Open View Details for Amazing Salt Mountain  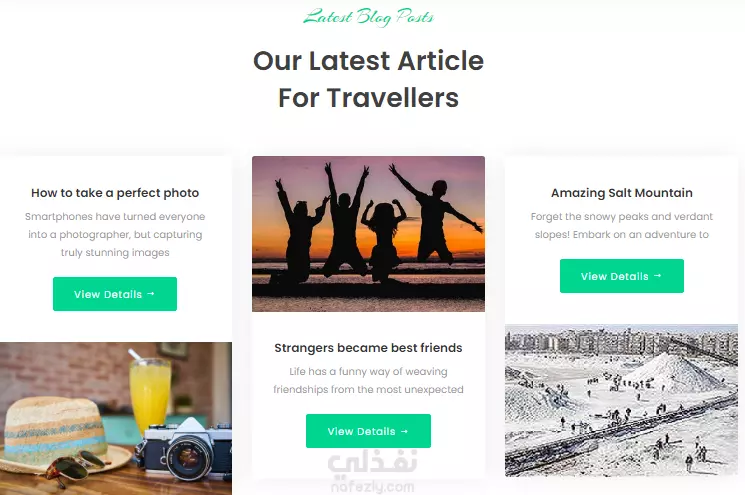[621, 276]
